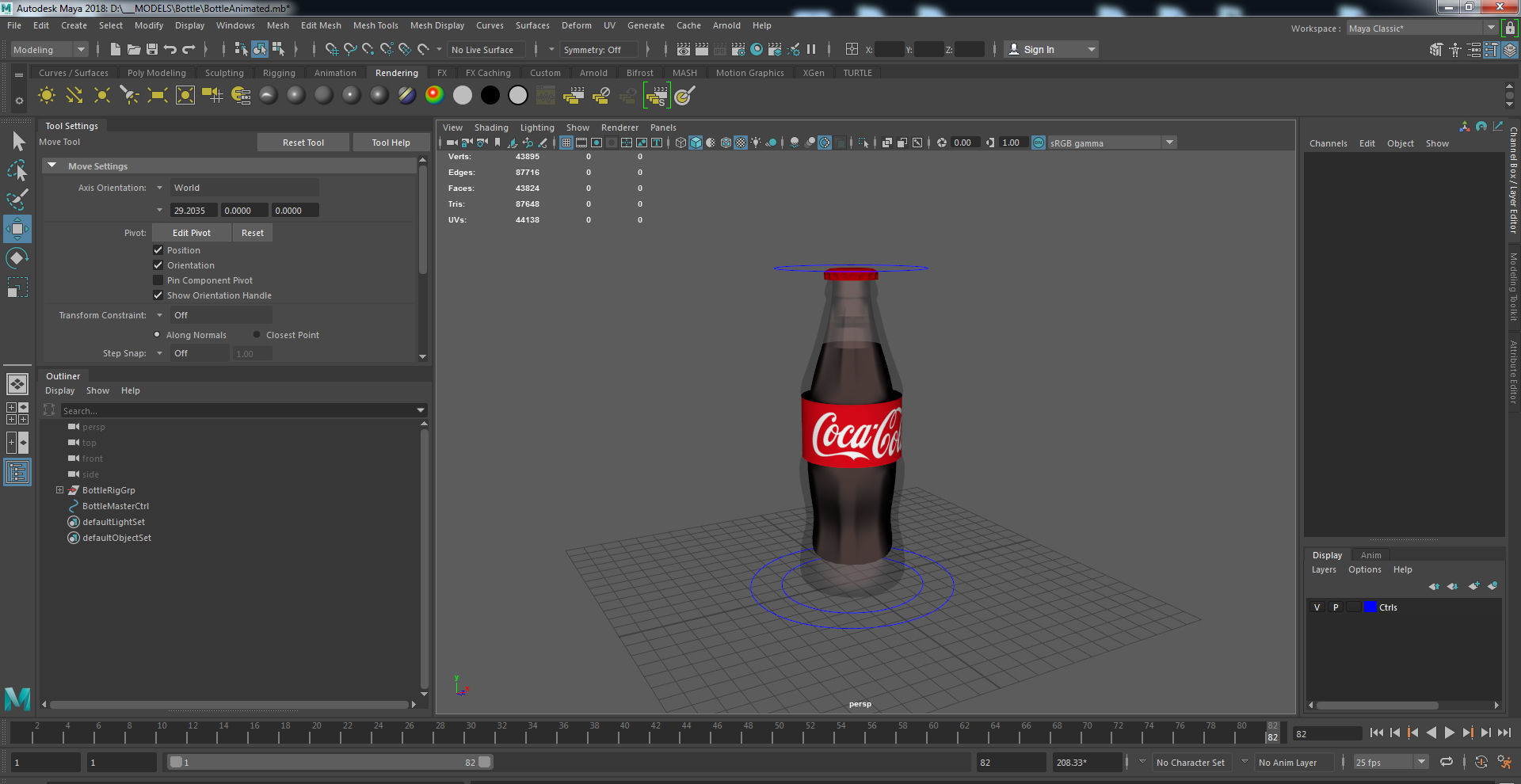The width and height of the screenshot is (1521, 784).
Task: Click the rainbow ramp shader shelf icon
Action: coord(434,95)
